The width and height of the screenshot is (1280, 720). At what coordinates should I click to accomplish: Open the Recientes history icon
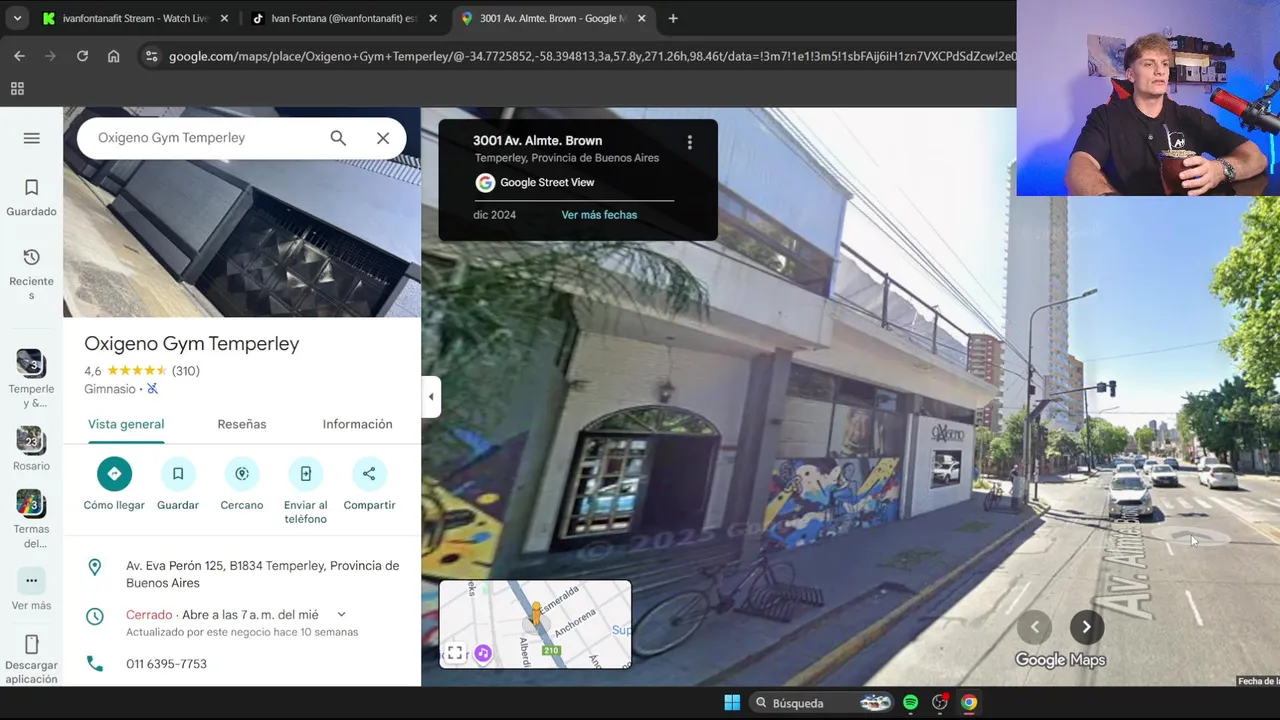click(x=31, y=257)
